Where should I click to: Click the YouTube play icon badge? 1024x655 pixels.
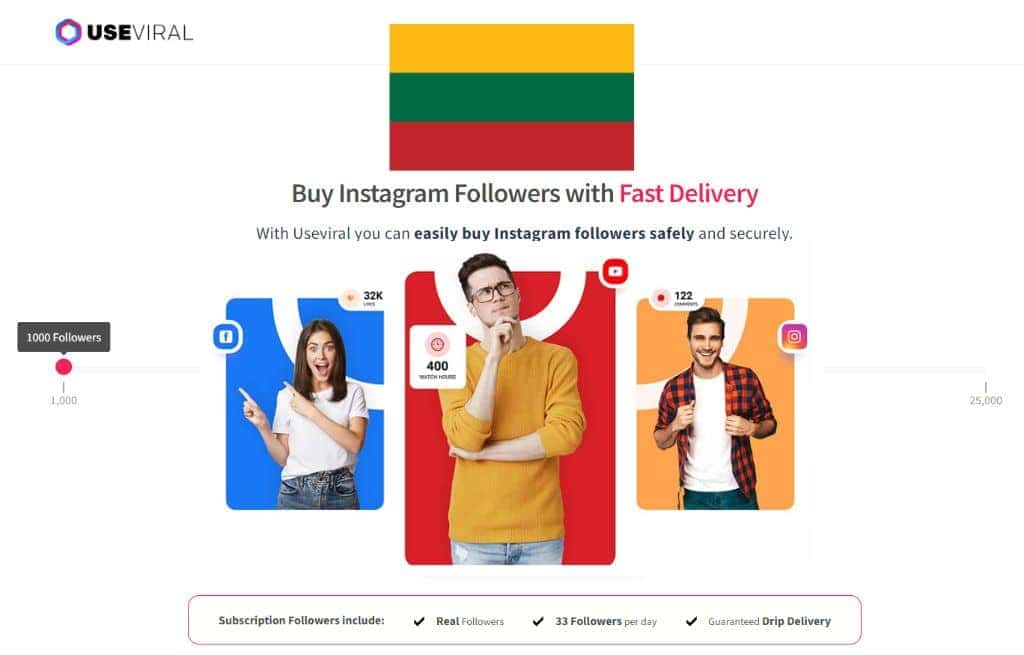[x=615, y=272]
